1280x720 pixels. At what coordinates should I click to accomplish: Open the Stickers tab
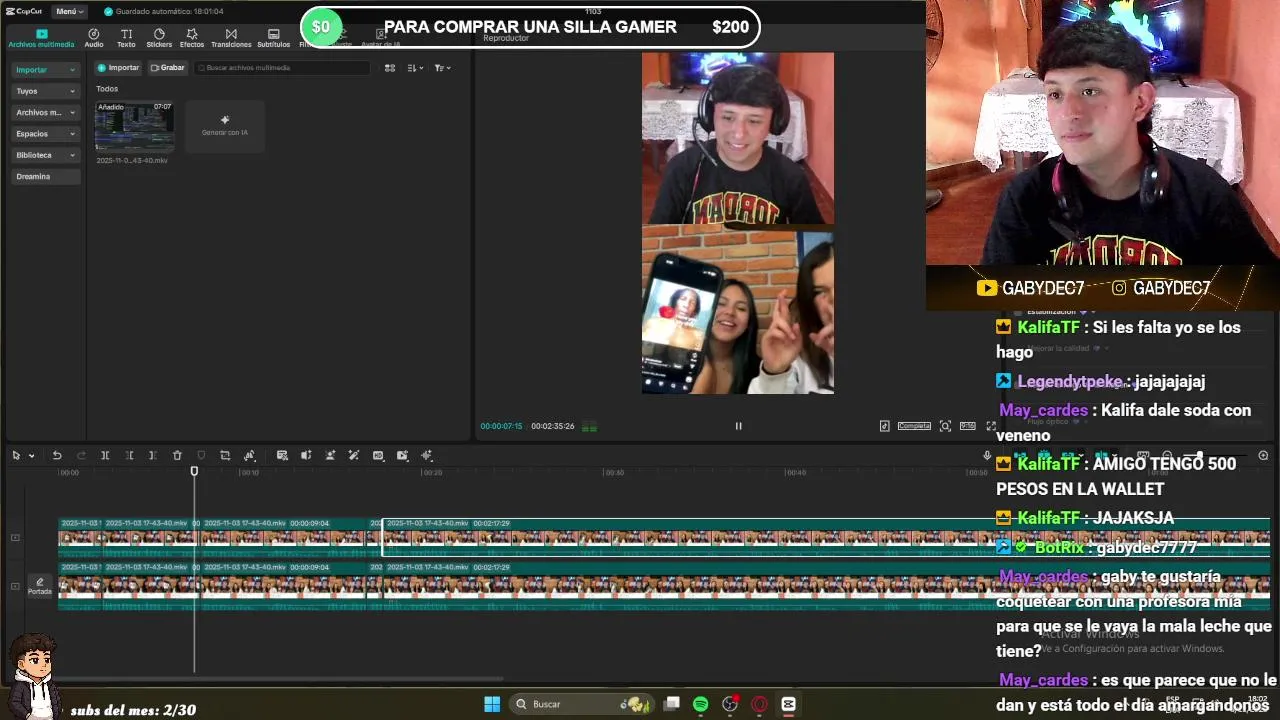click(x=159, y=38)
